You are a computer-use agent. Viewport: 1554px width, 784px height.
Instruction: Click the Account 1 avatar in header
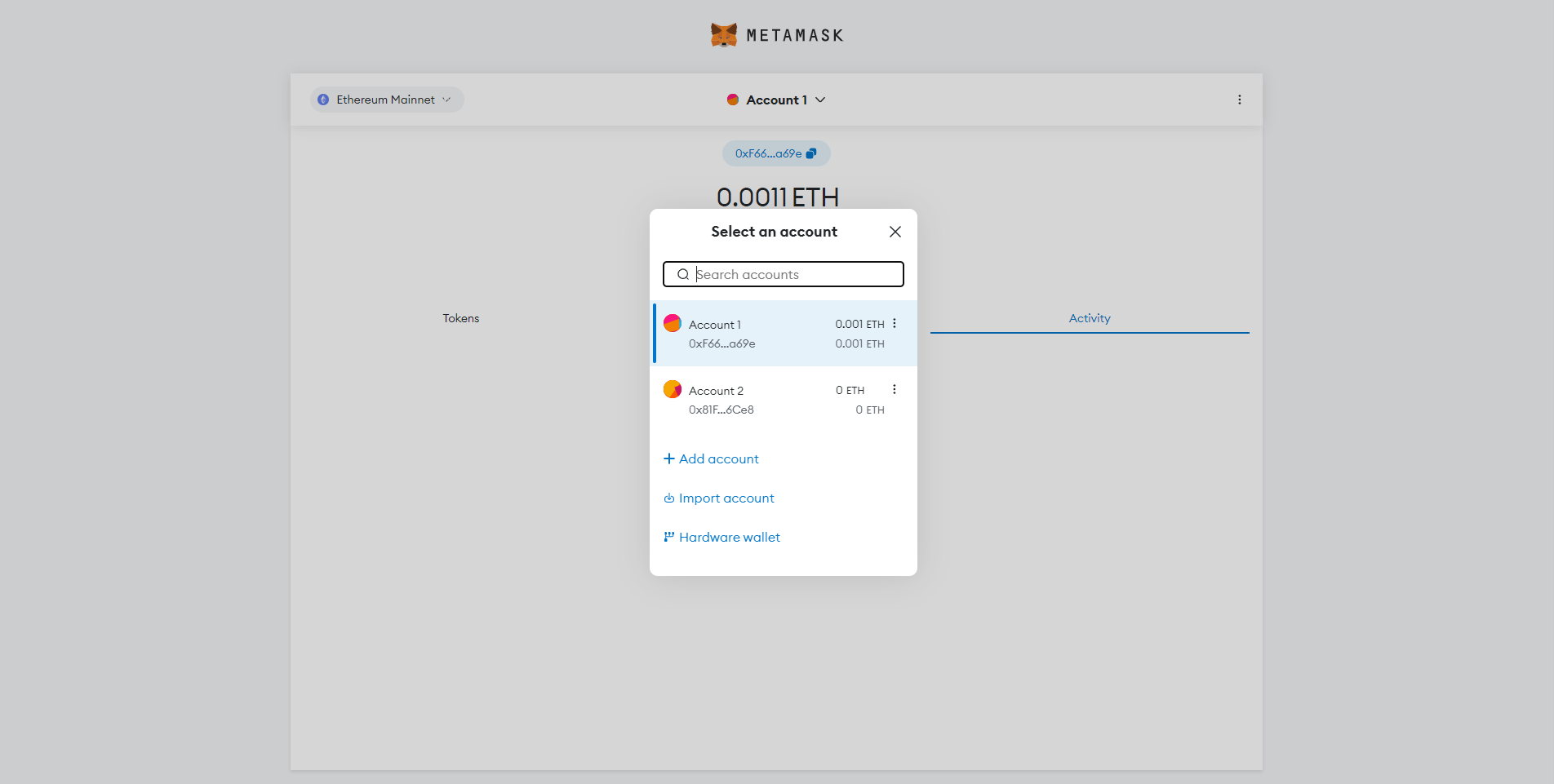[x=733, y=100]
